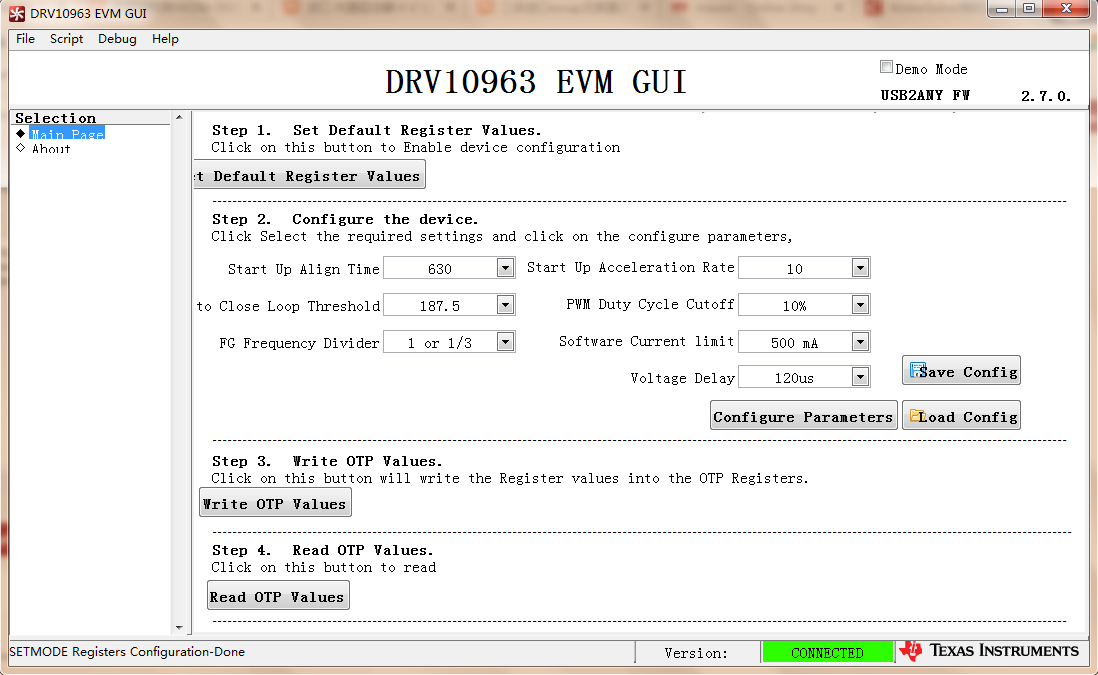Click the Texas Instruments logo

[989, 651]
